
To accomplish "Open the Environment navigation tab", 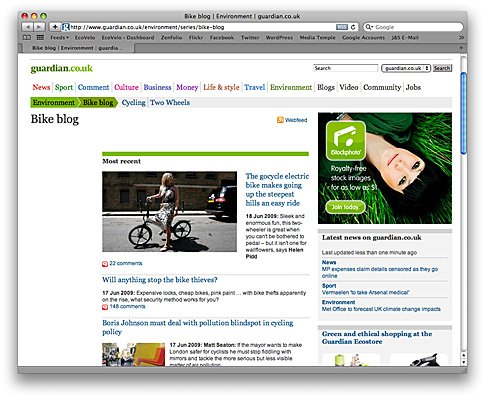I will tap(291, 87).
